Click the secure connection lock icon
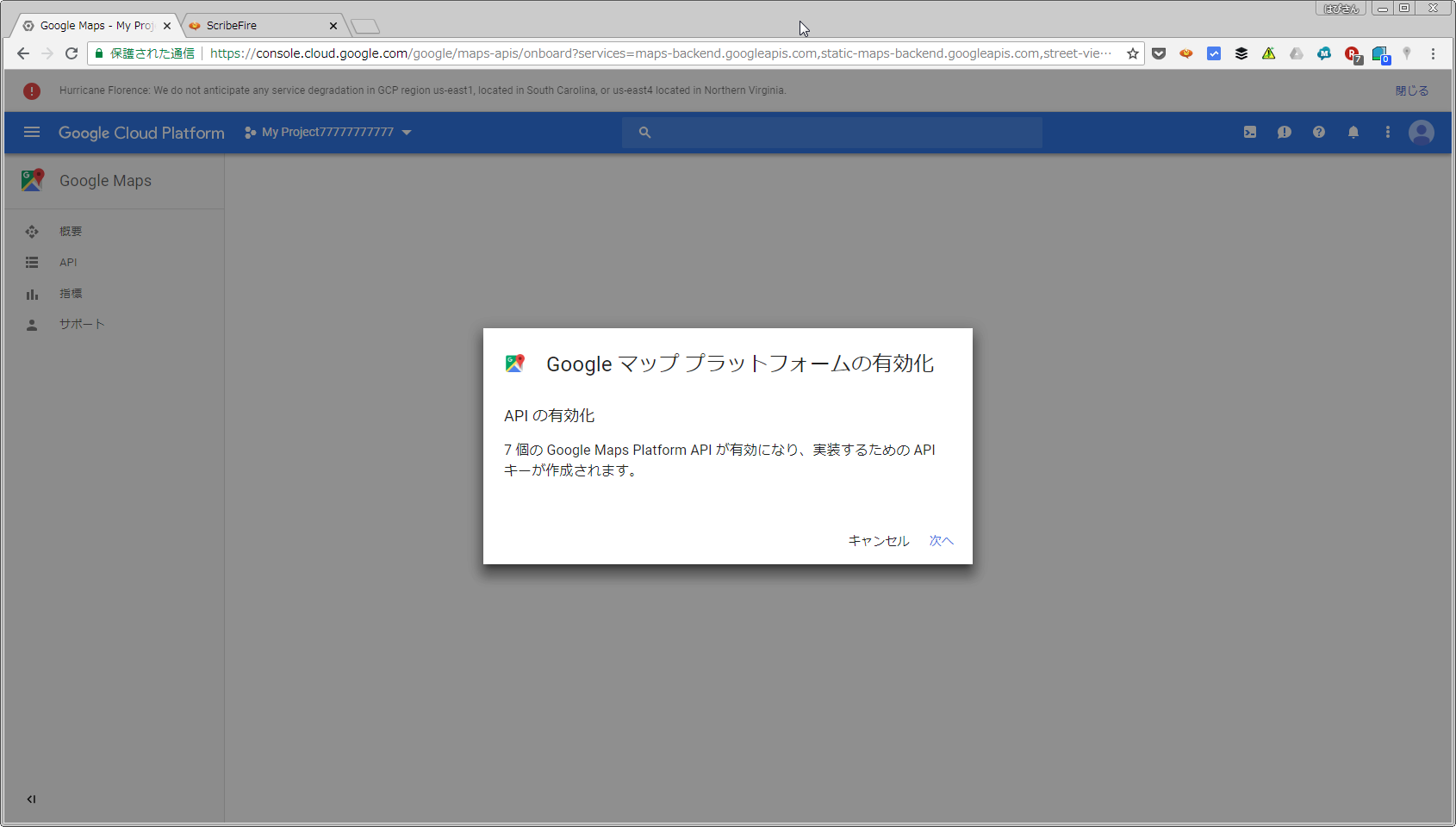 [99, 53]
